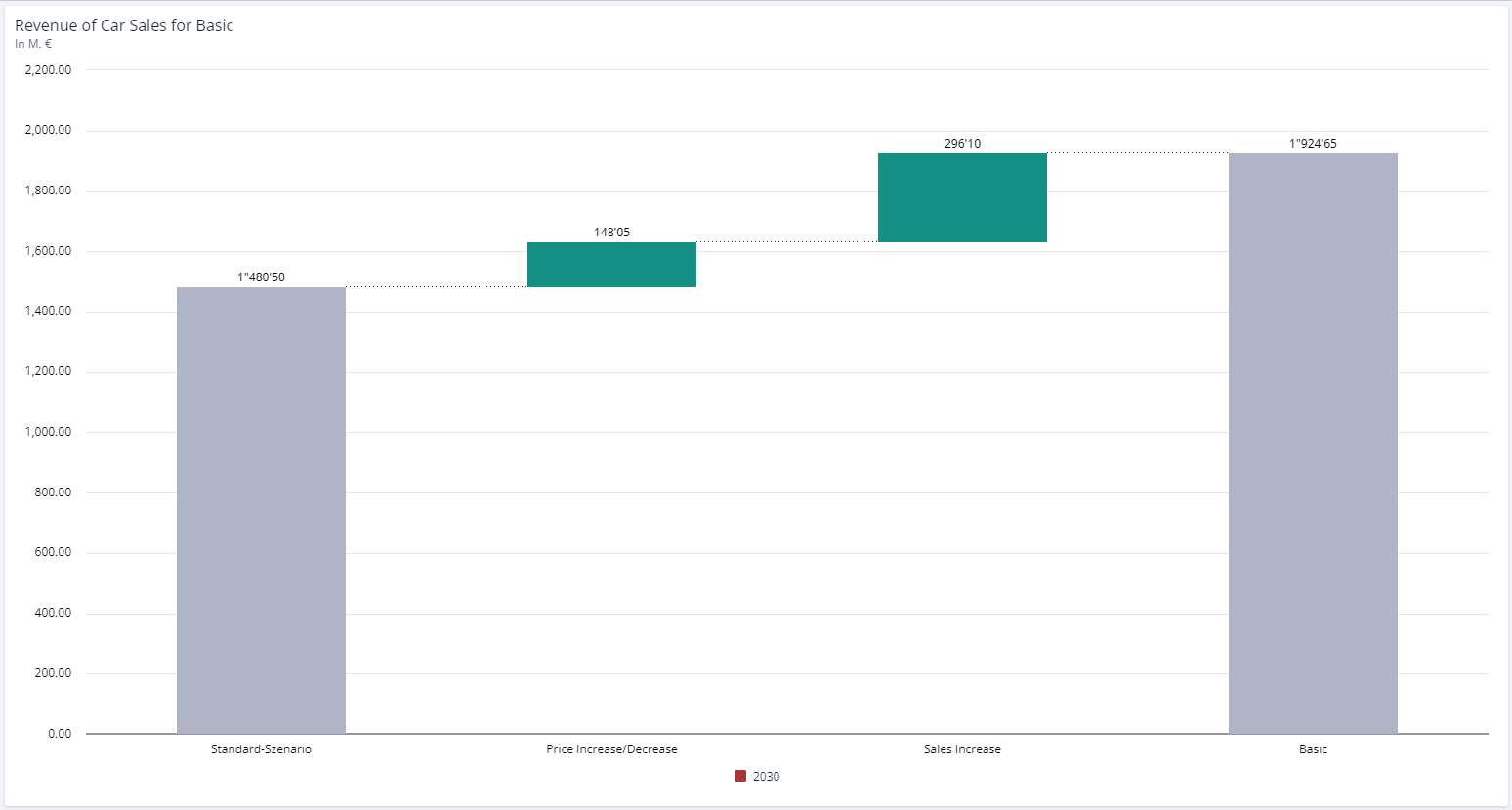
Task: Click the 1"480'50 data label
Action: click(x=261, y=277)
